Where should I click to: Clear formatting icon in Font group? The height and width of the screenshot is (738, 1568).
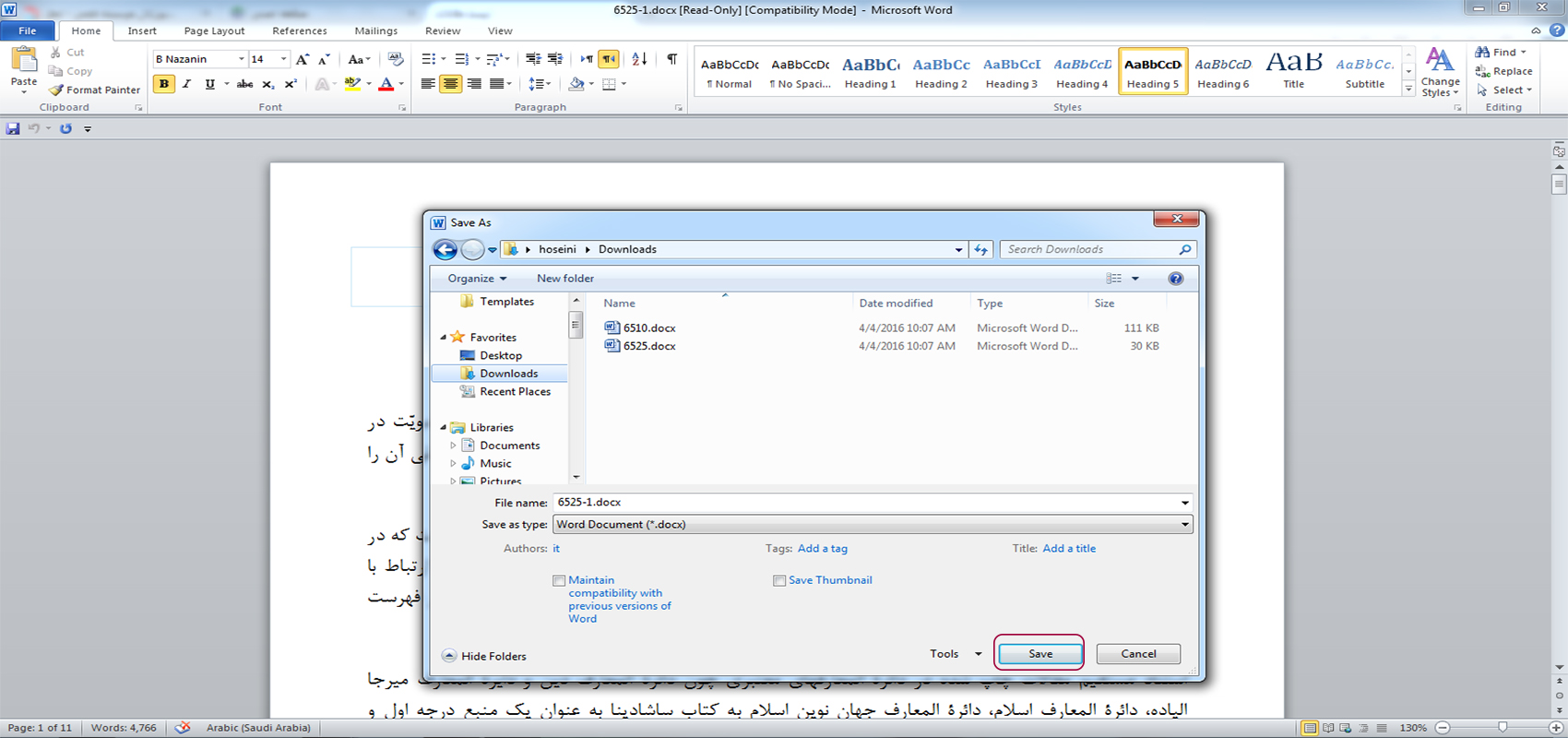(x=396, y=59)
